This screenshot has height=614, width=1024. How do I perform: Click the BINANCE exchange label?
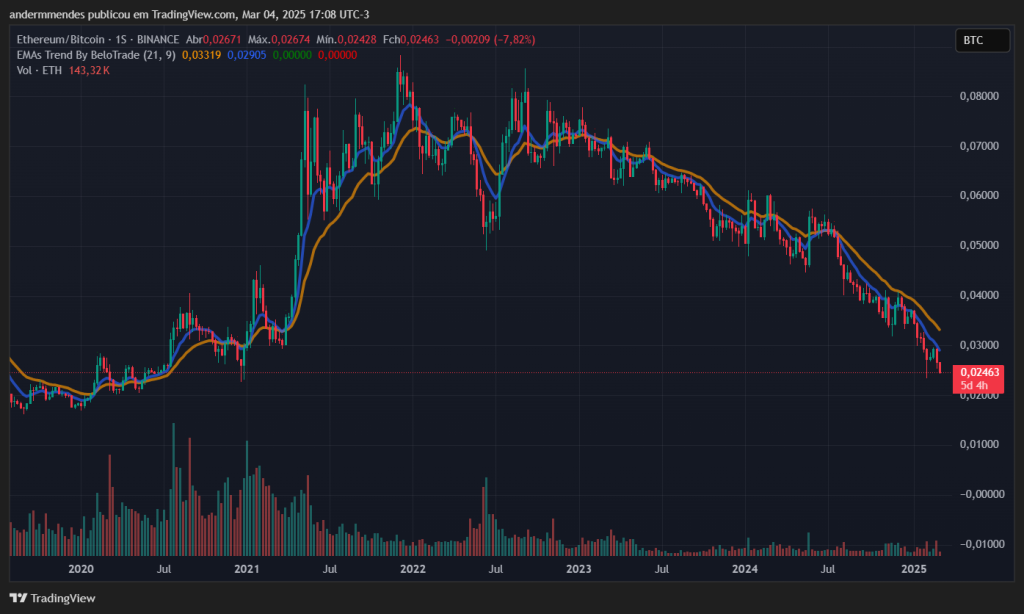158,40
